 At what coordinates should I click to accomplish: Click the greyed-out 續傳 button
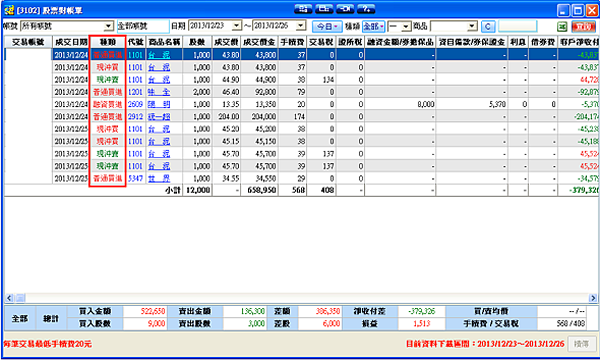point(582,344)
